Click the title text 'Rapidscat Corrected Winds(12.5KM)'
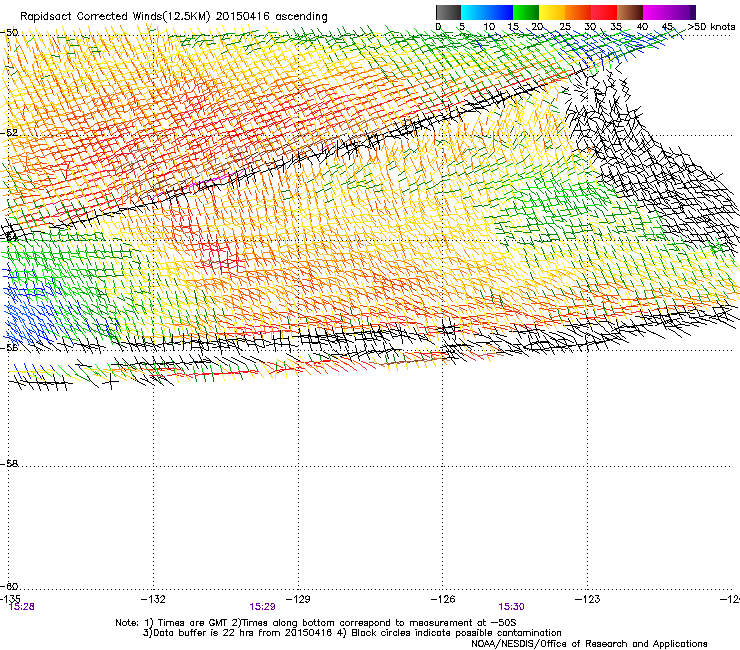Screen dimensions: 740x650 pos(115,17)
